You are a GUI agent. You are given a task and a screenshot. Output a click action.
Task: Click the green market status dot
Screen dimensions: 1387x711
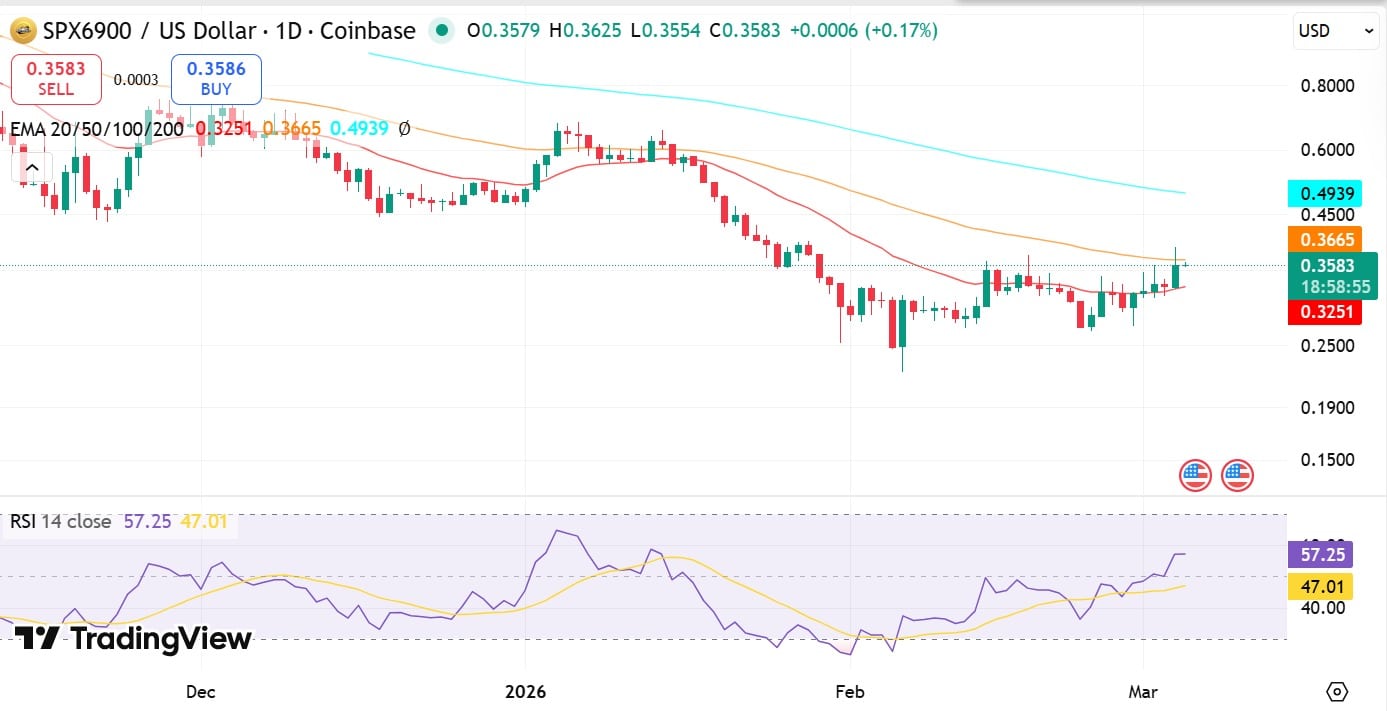point(442,31)
